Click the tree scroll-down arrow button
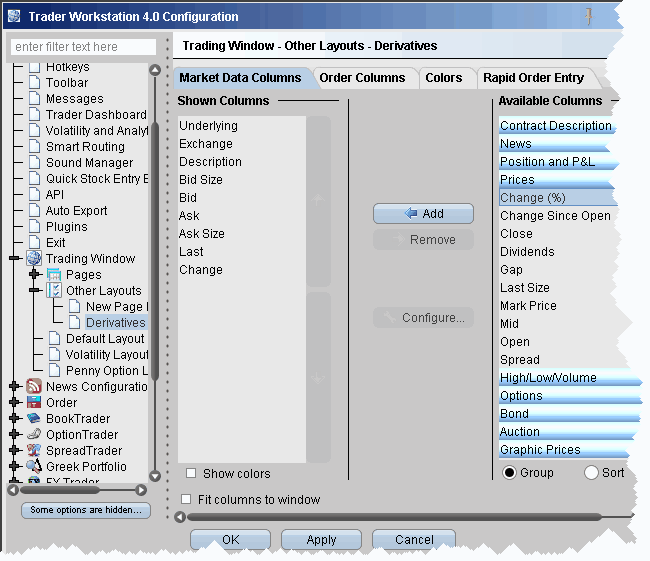The height and width of the screenshot is (561, 650). [155, 476]
